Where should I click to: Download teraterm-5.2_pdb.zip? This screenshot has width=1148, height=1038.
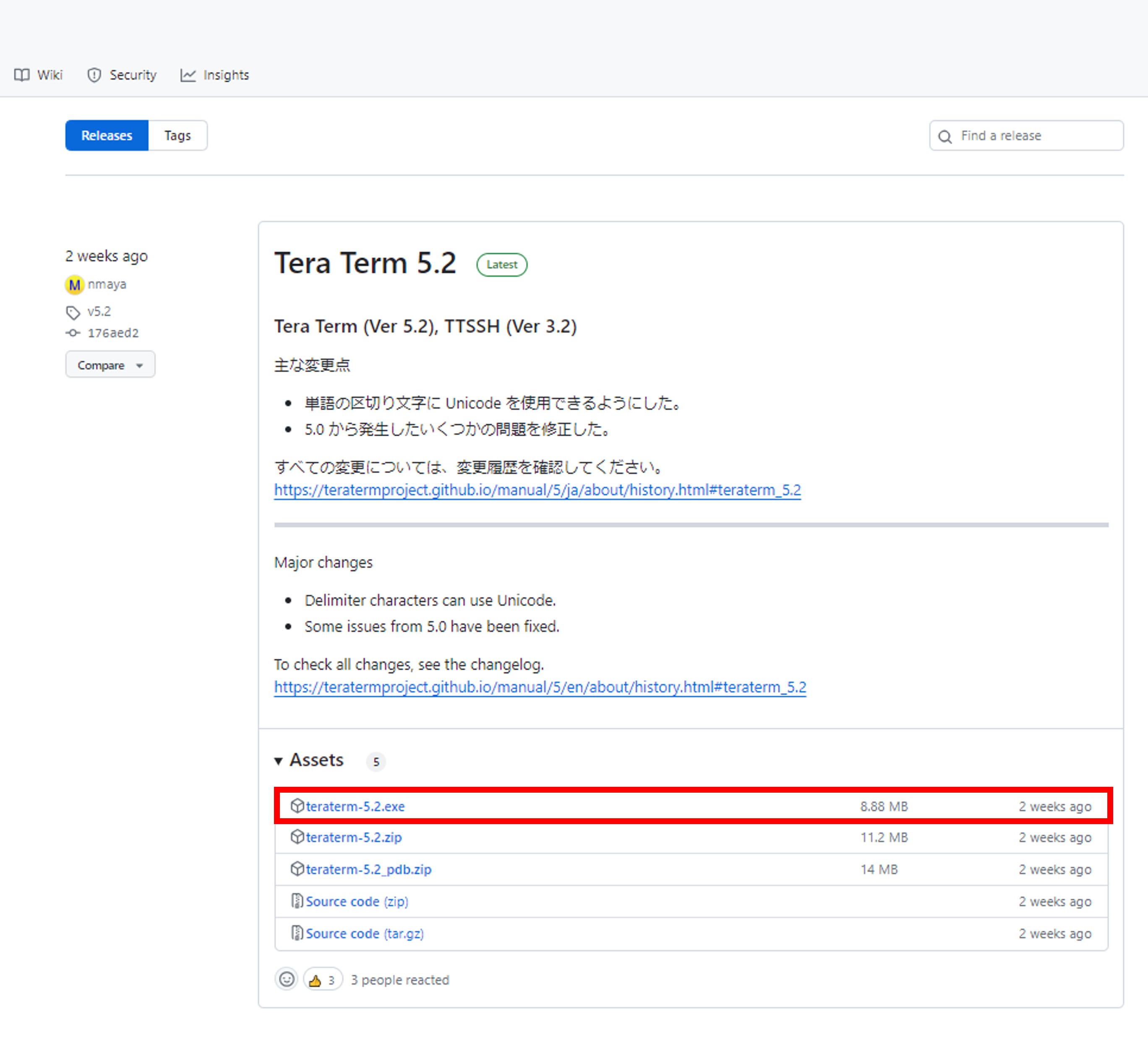pyautogui.click(x=368, y=869)
